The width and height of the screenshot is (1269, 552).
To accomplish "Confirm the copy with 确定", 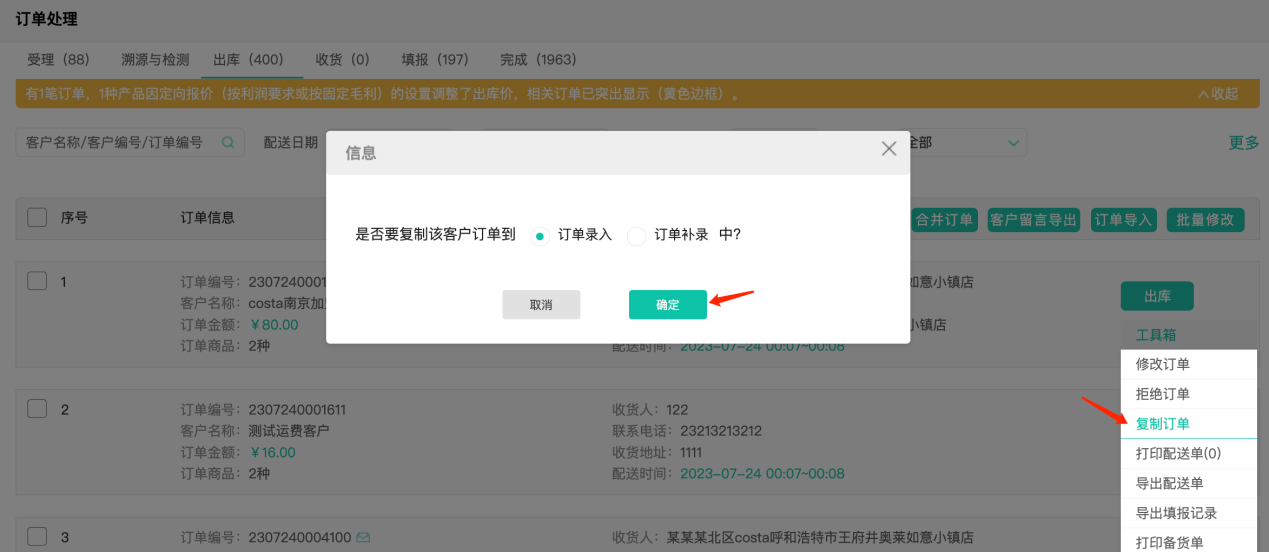I will tap(668, 305).
